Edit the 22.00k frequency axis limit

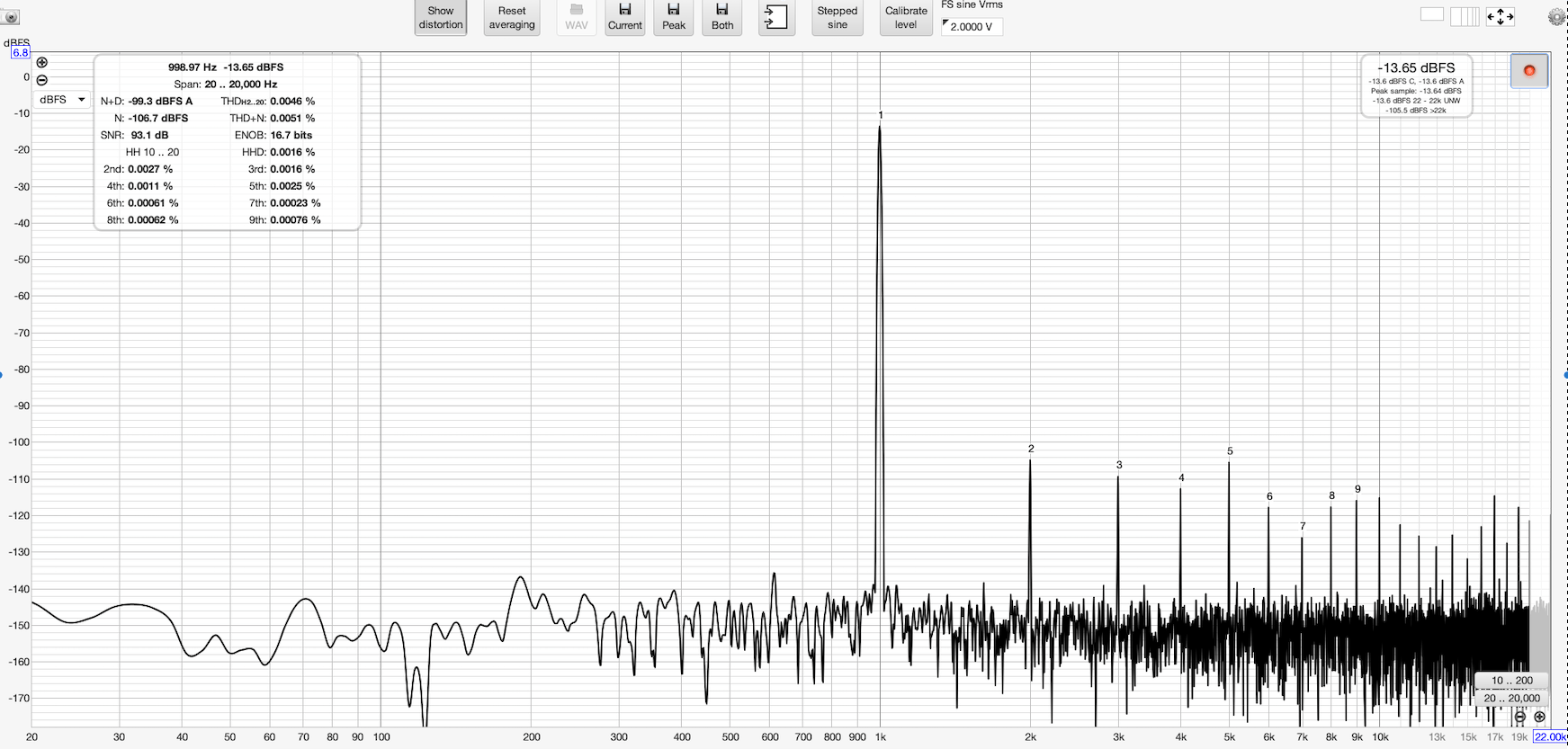[x=1550, y=737]
